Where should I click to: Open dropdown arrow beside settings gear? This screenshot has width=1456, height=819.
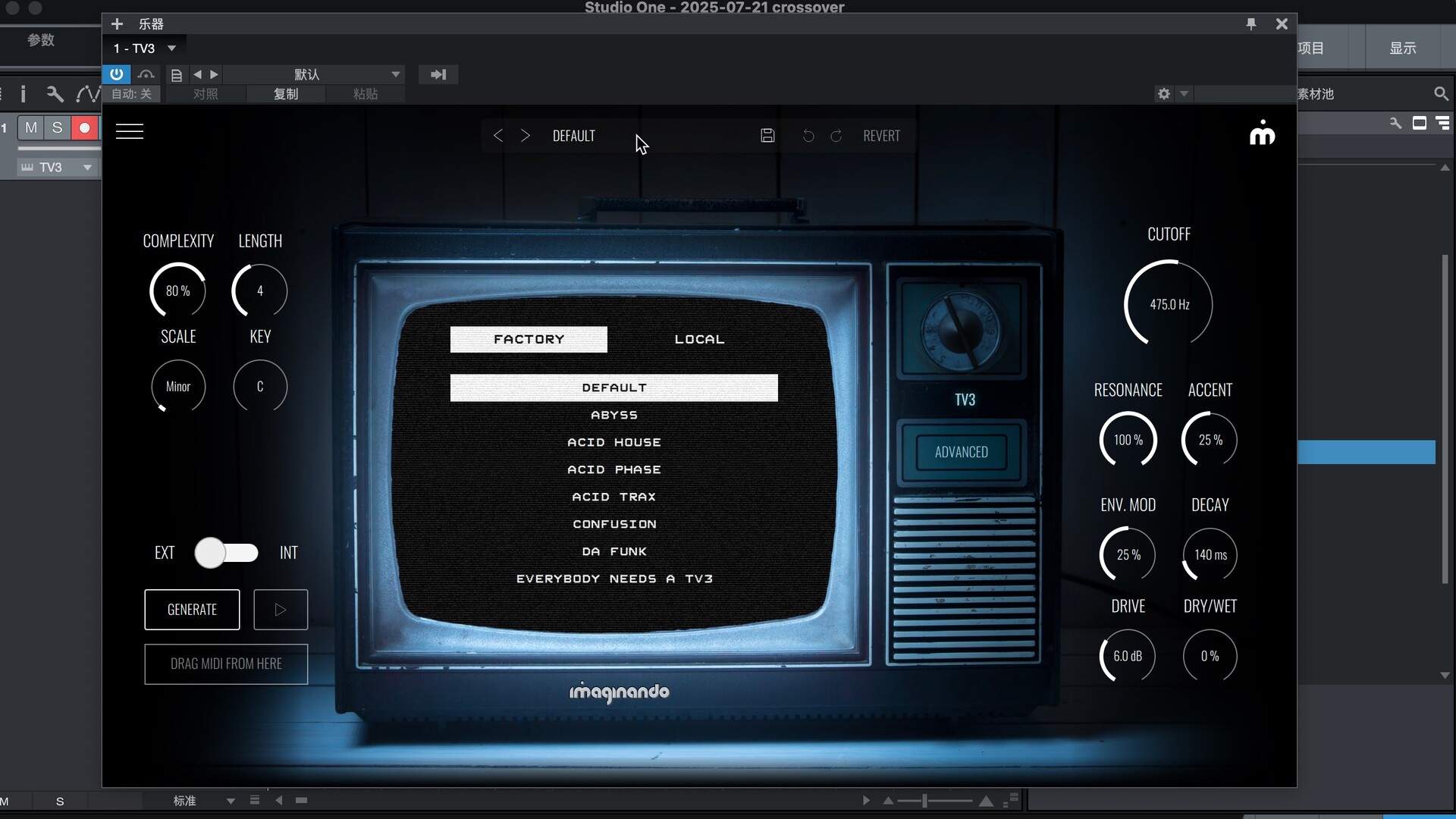coord(1184,94)
